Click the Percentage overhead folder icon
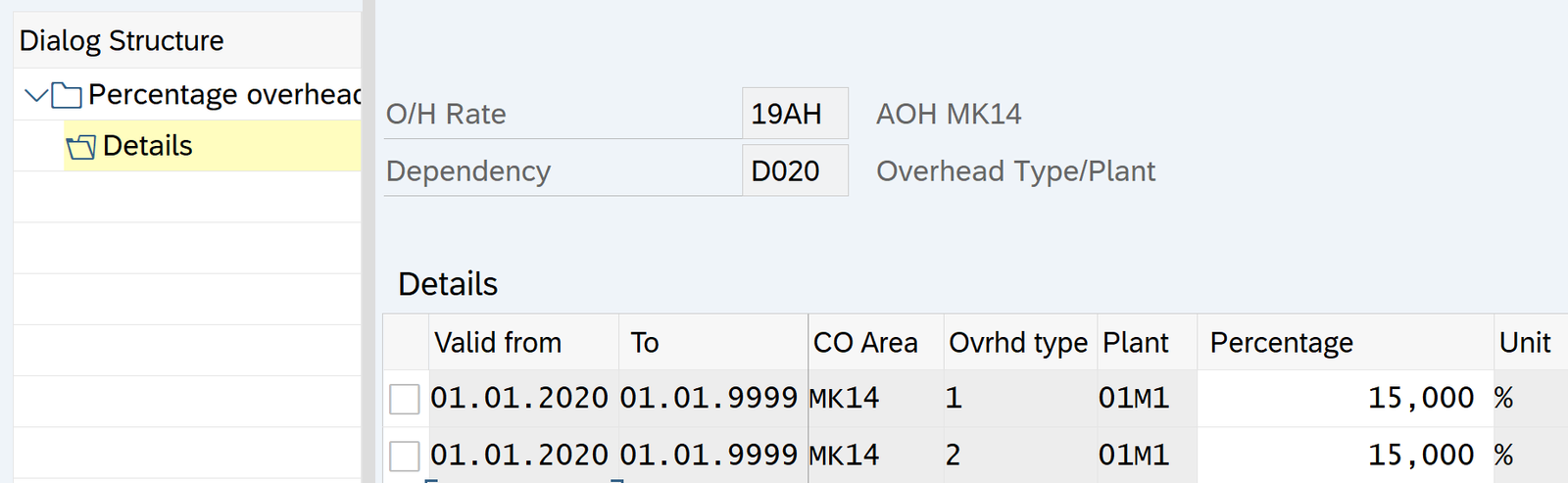Viewport: 1568px width, 483px height. (x=67, y=95)
